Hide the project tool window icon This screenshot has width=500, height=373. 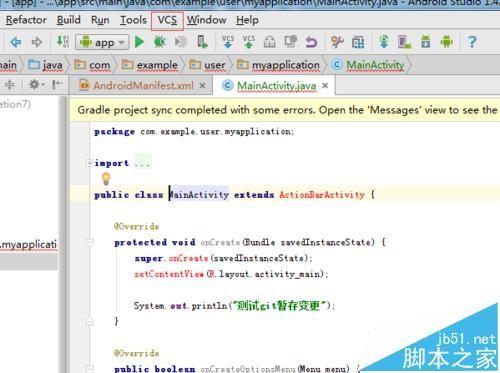click(x=57, y=85)
